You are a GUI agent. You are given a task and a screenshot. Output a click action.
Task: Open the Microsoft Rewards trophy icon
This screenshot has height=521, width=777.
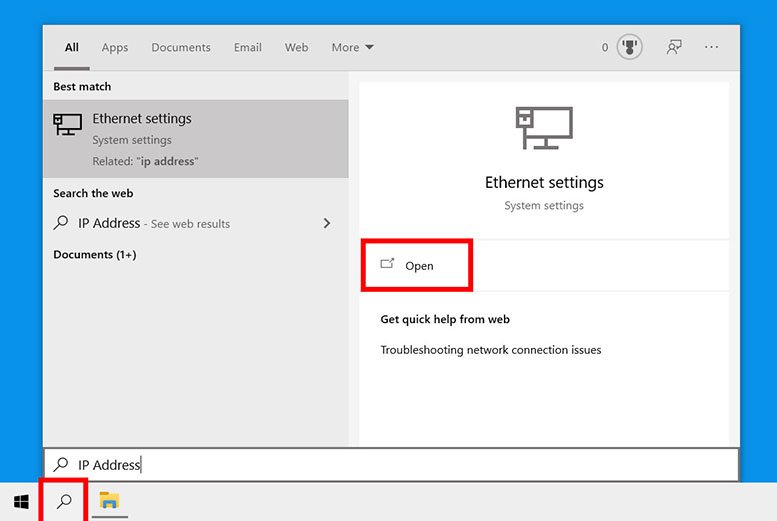(x=629, y=47)
